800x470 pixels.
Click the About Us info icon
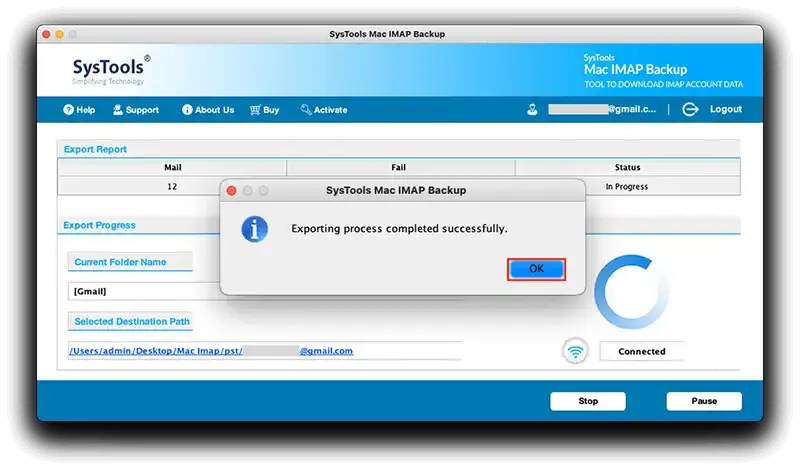[x=187, y=110]
